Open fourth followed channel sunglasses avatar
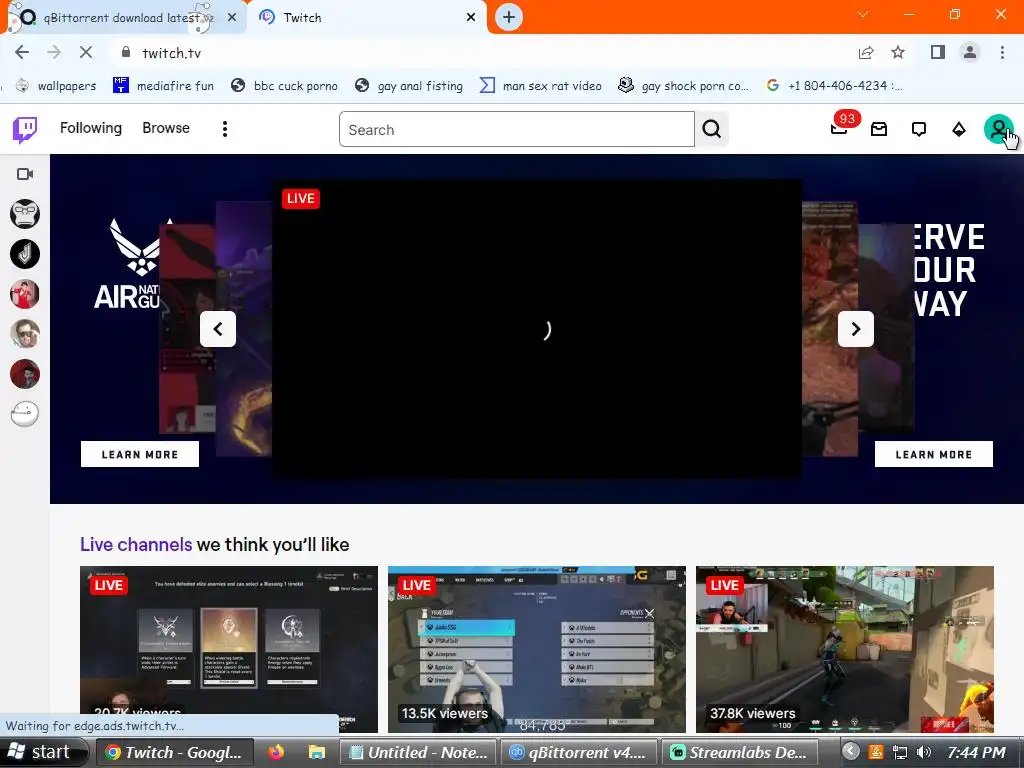The height and width of the screenshot is (768, 1024). coord(25,334)
